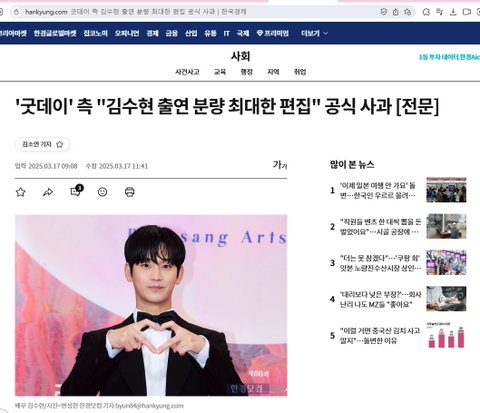Image resolution: width=480 pixels, height=413 pixels.
Task: Click the emoji reaction face icon
Action: pos(102,192)
